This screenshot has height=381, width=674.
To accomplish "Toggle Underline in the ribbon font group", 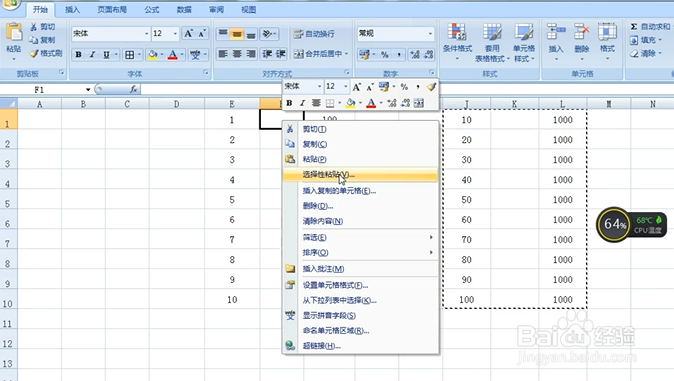I will click(x=106, y=55).
